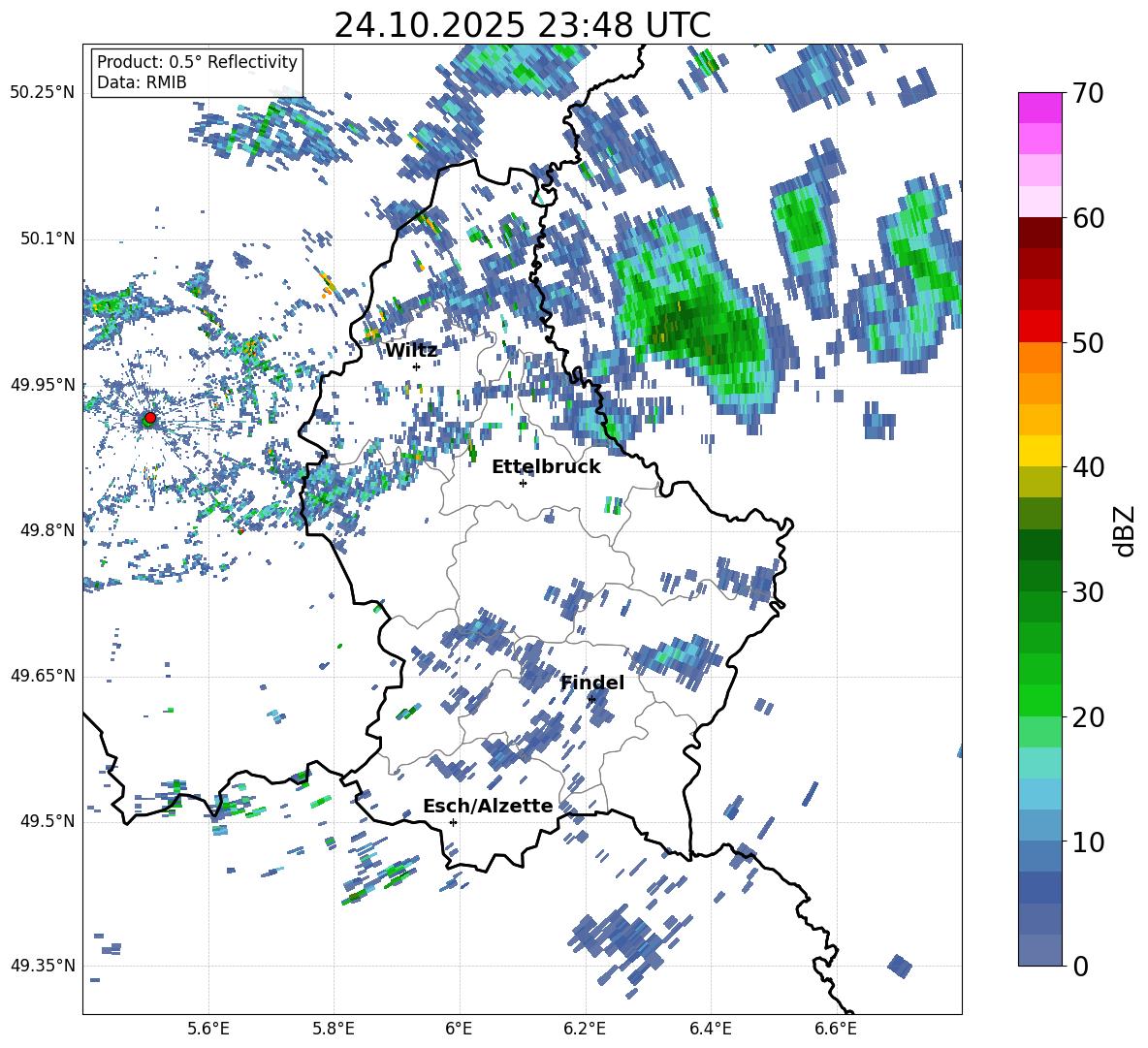The width and height of the screenshot is (1148, 1048).
Task: Click the red radar site marker
Action: pyautogui.click(x=150, y=417)
